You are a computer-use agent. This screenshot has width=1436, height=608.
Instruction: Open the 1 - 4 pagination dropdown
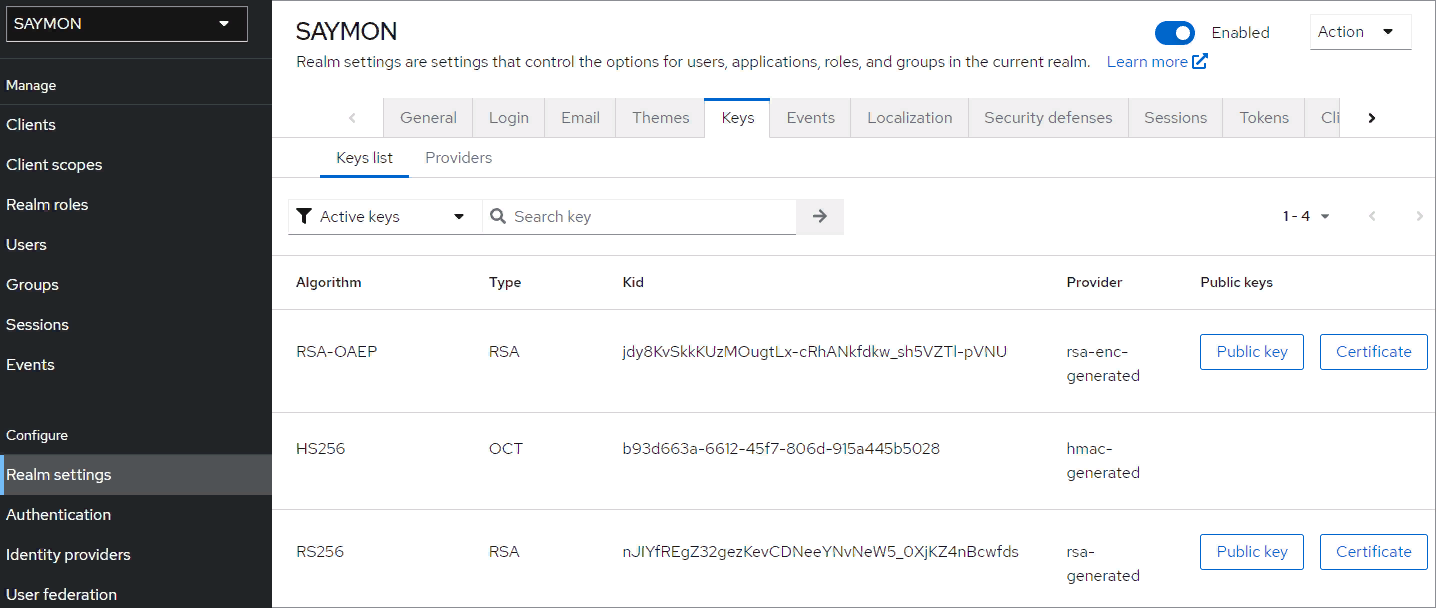click(1306, 217)
